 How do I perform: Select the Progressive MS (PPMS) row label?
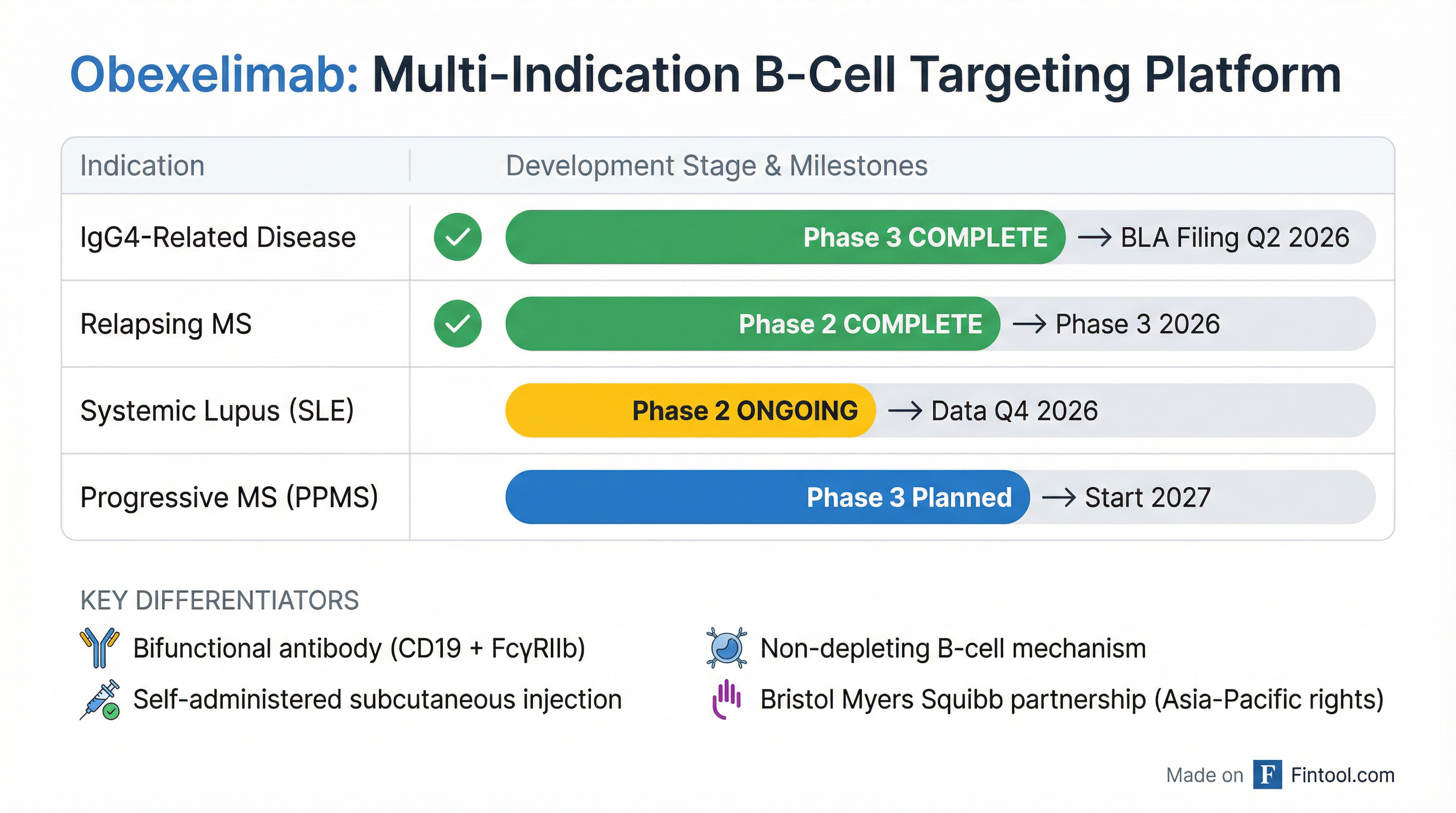click(x=229, y=498)
